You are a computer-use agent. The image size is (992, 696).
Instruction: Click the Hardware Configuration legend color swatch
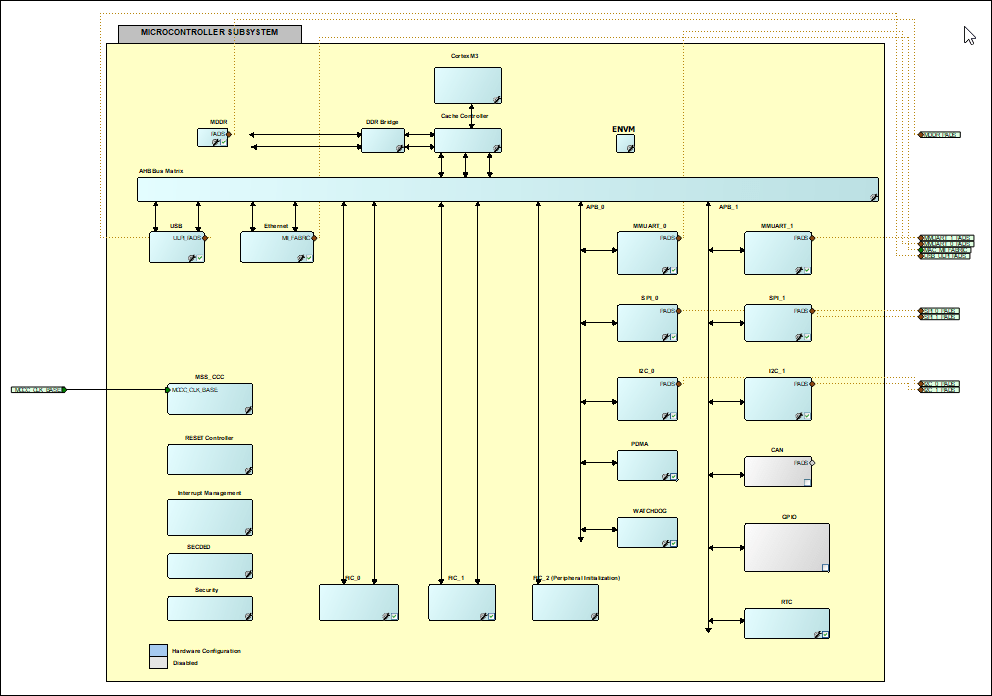158,650
